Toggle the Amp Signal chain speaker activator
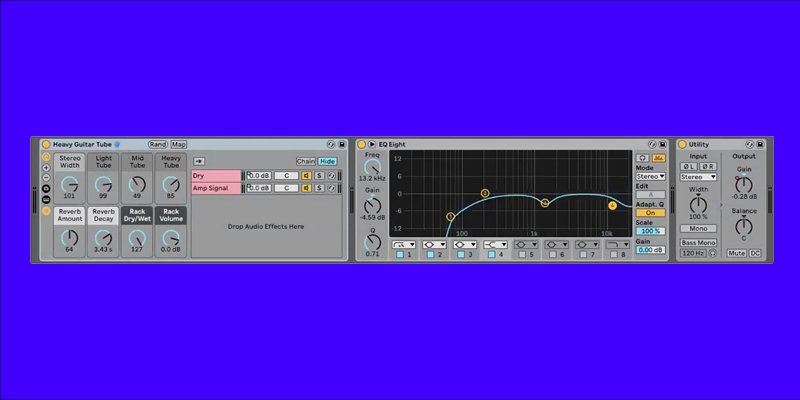800x400 pixels. [306, 188]
